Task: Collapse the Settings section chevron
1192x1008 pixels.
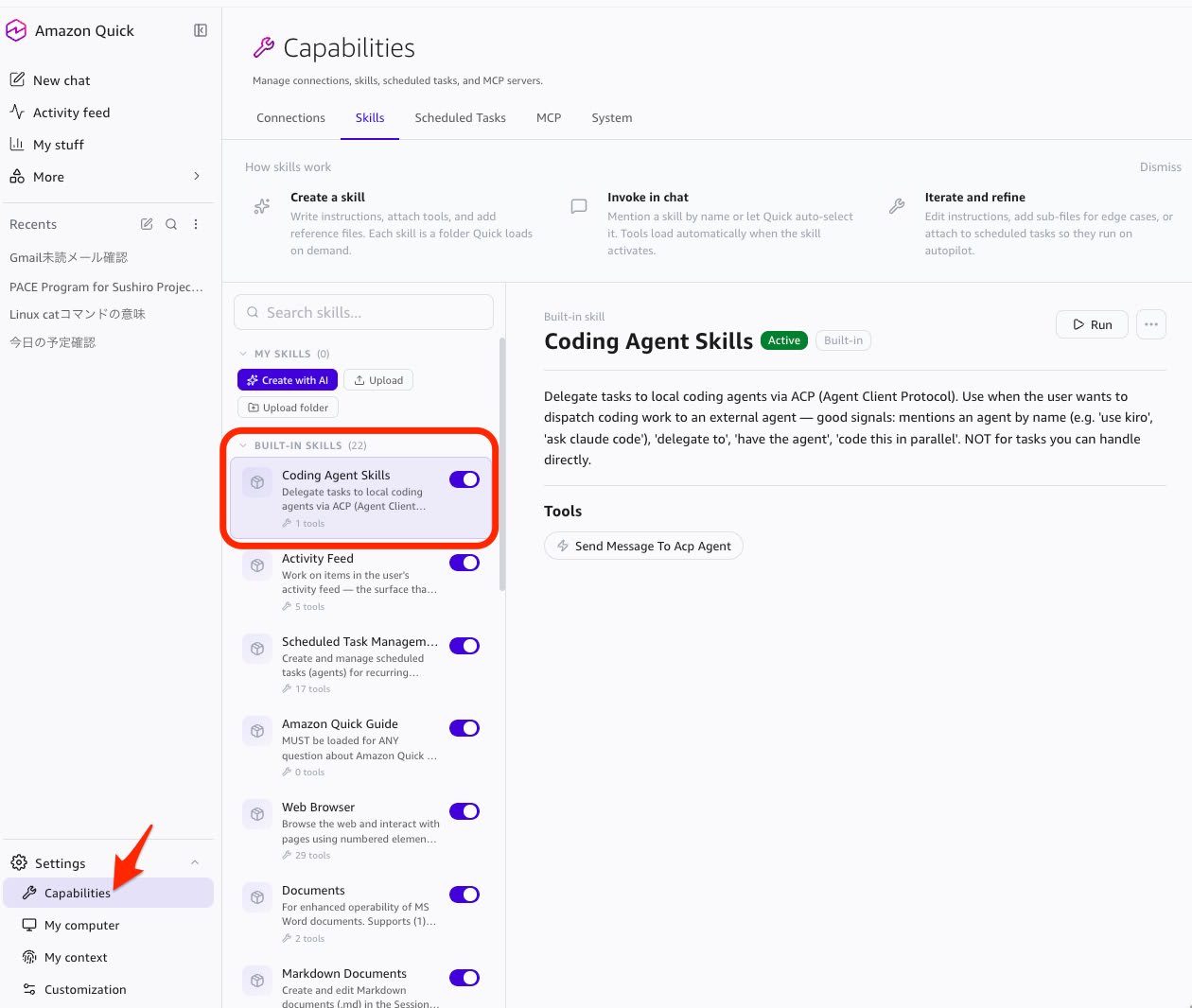Action: [195, 862]
